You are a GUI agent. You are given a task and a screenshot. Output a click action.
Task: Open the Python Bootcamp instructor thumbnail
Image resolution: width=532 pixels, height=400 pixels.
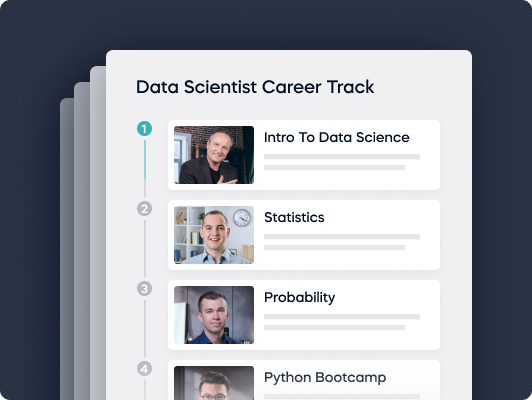[214, 383]
